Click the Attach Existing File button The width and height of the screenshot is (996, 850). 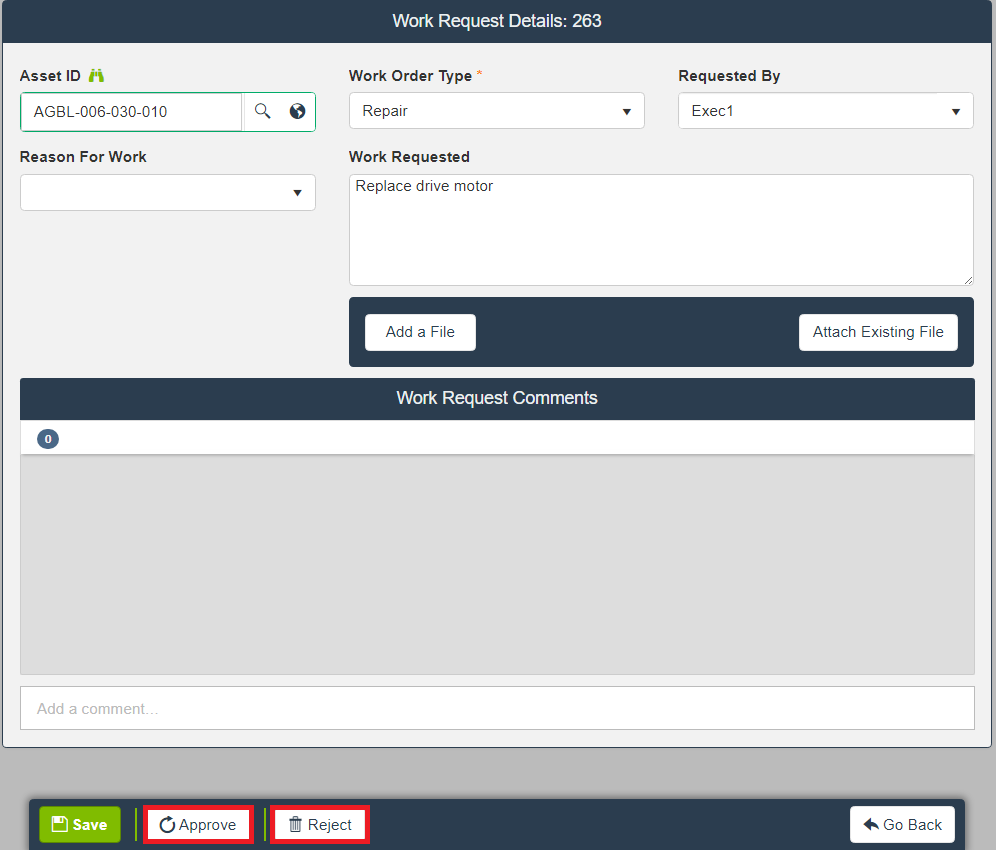click(x=877, y=333)
